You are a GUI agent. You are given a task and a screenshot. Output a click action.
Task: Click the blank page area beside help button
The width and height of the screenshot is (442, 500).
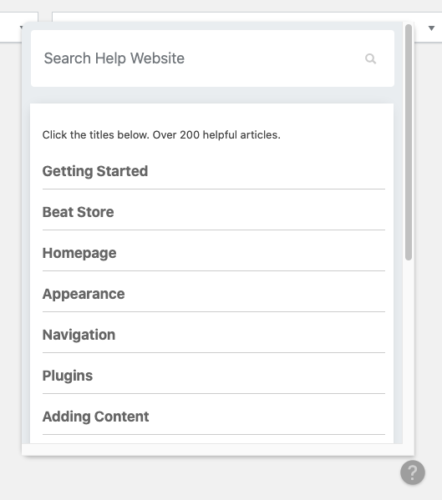coord(200,477)
